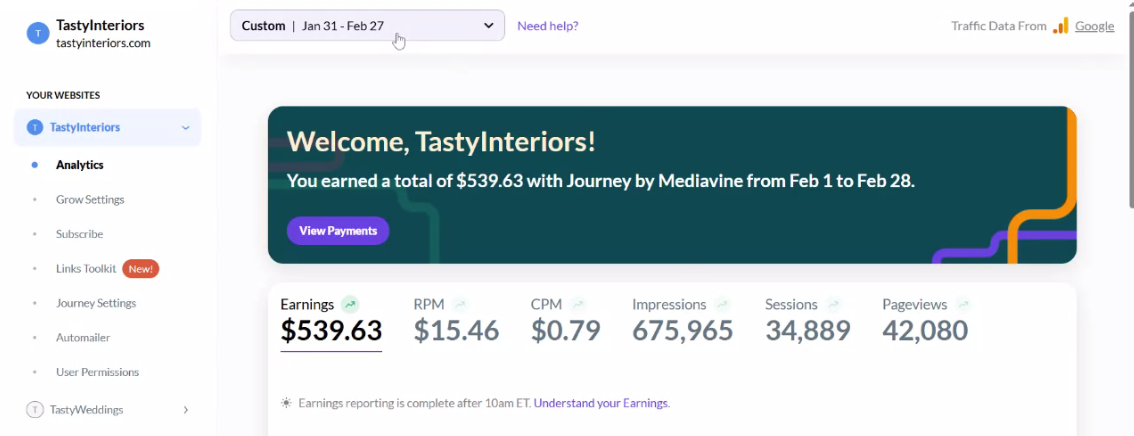Click the T icon in TastyInteriors sidebar row
The image size is (1134, 436).
coord(35,127)
